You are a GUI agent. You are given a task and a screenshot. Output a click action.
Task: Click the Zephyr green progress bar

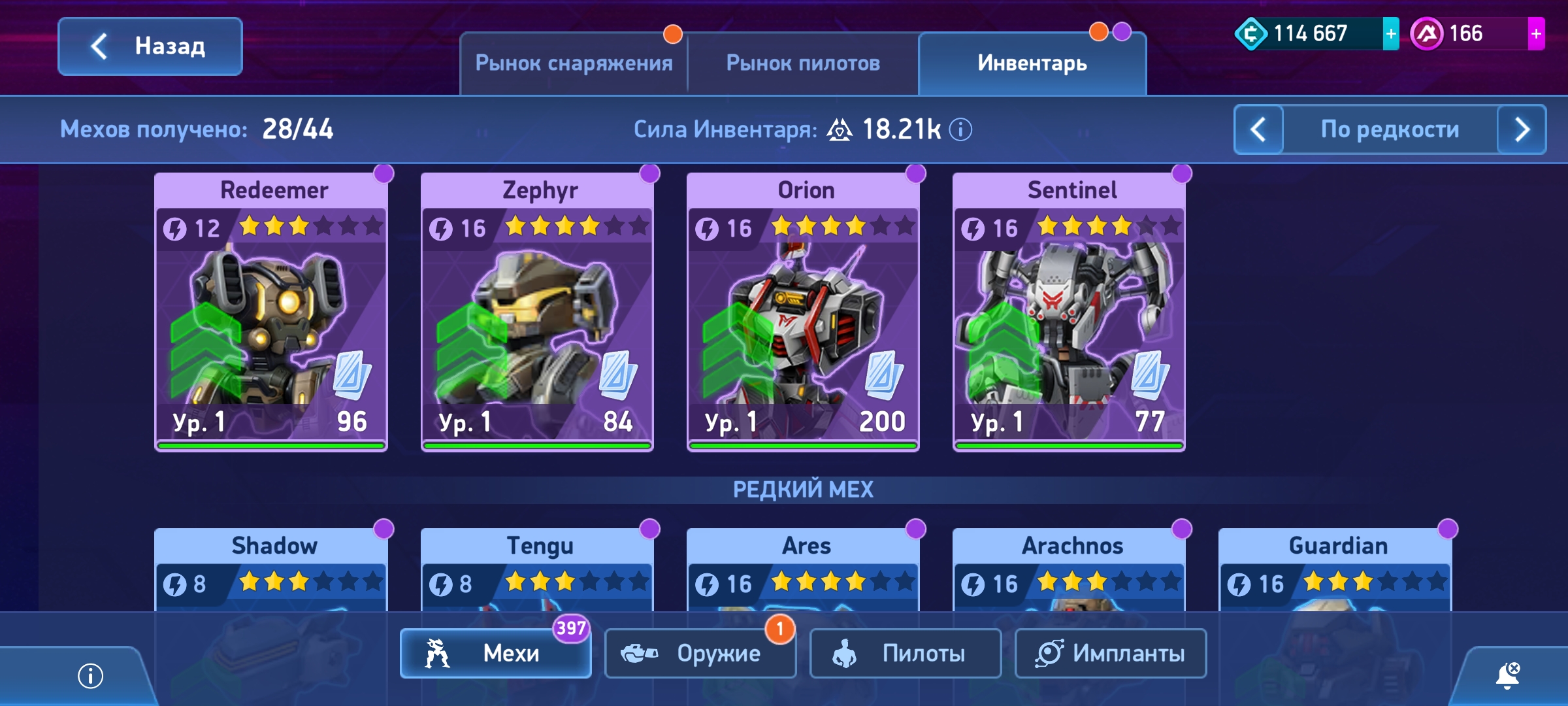click(537, 446)
